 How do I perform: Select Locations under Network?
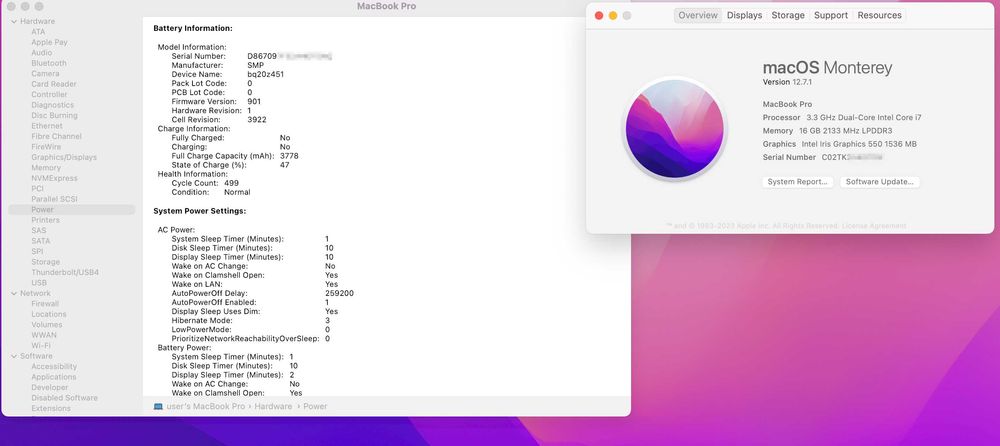tap(48, 314)
